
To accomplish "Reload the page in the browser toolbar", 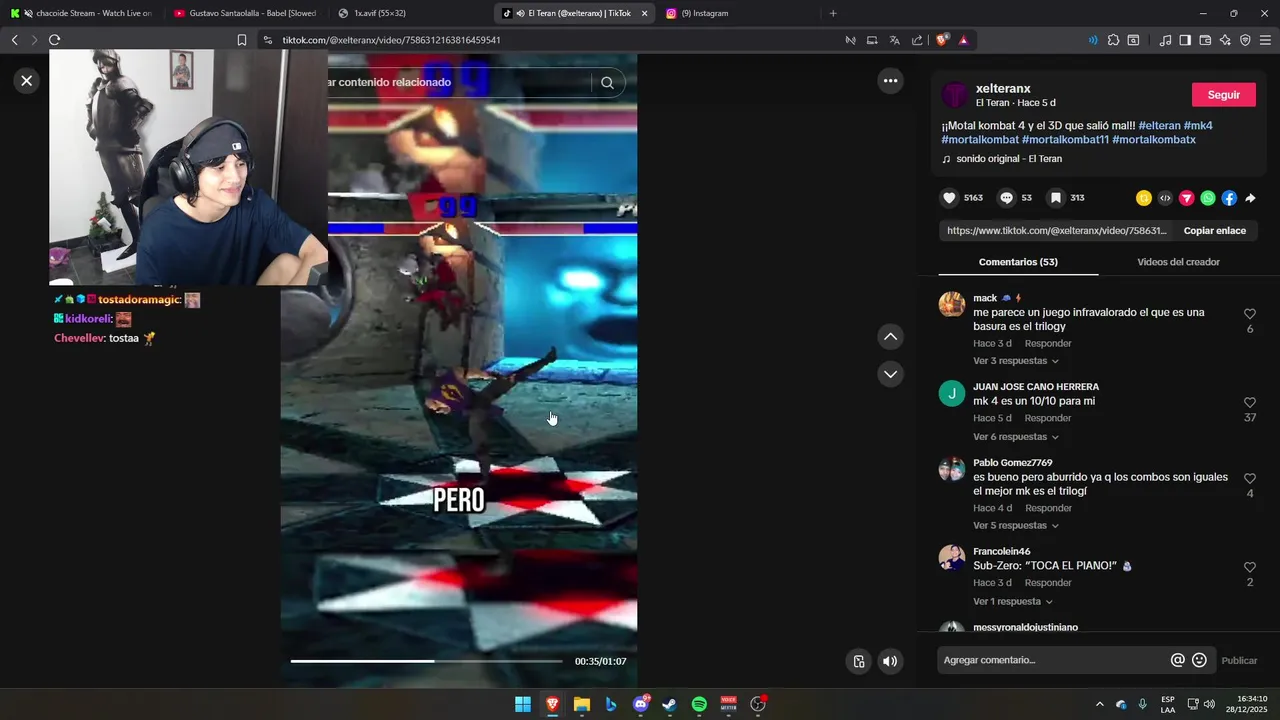I will pos(54,40).
